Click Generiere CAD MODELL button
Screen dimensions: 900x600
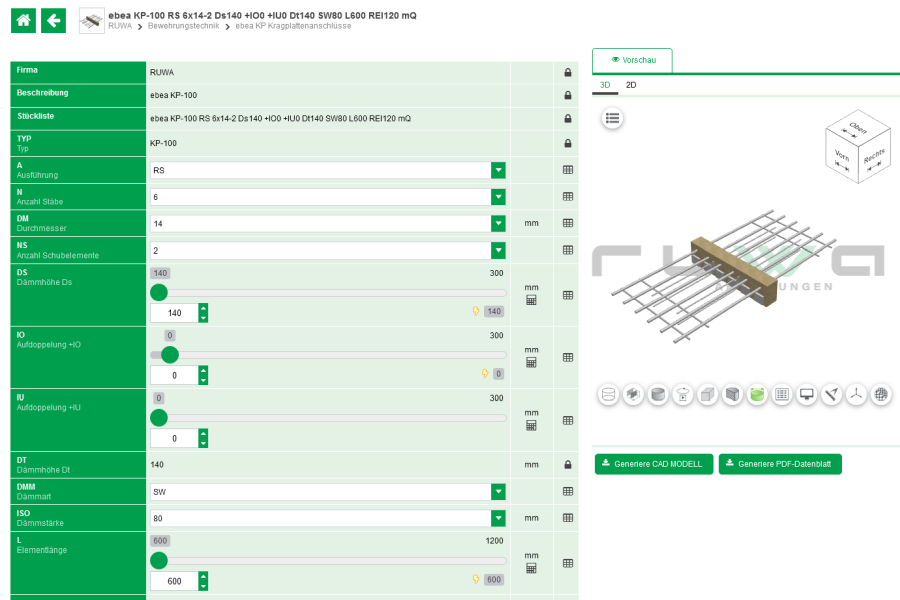point(654,464)
